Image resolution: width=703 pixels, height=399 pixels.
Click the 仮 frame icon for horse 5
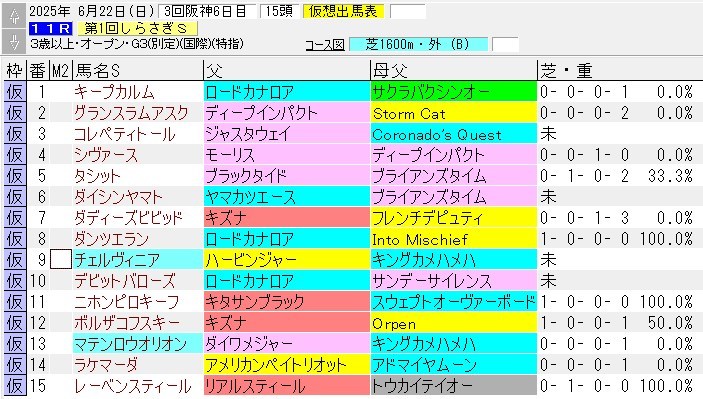14,176
